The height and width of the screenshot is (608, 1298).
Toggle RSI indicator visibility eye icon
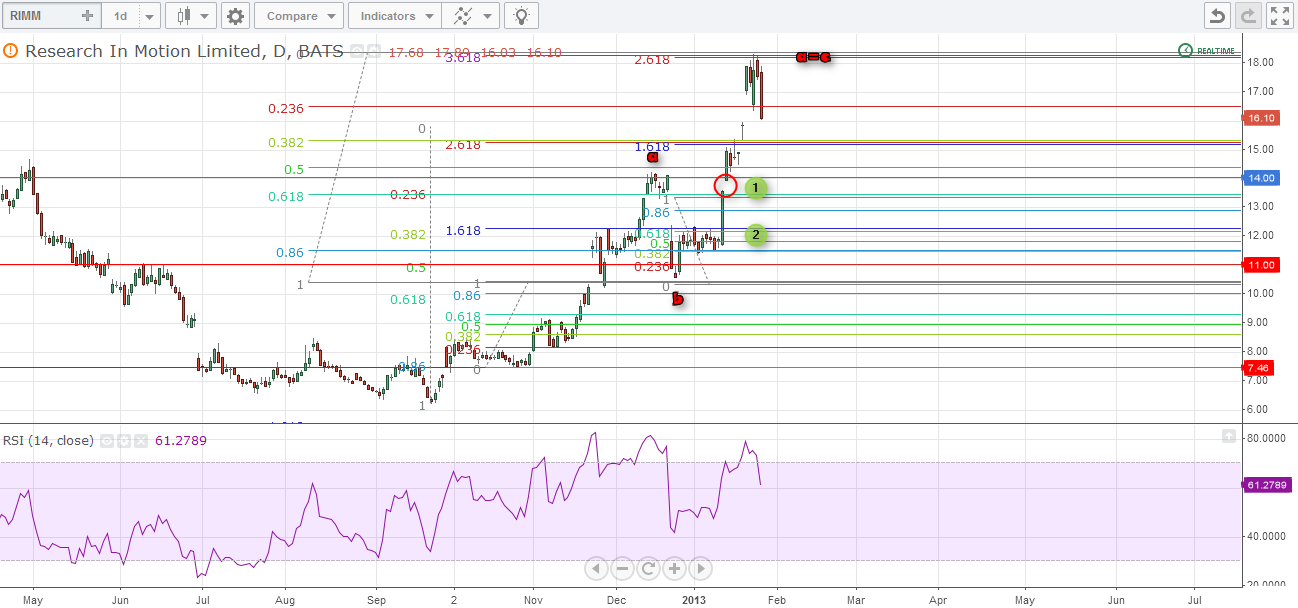[x=108, y=440]
